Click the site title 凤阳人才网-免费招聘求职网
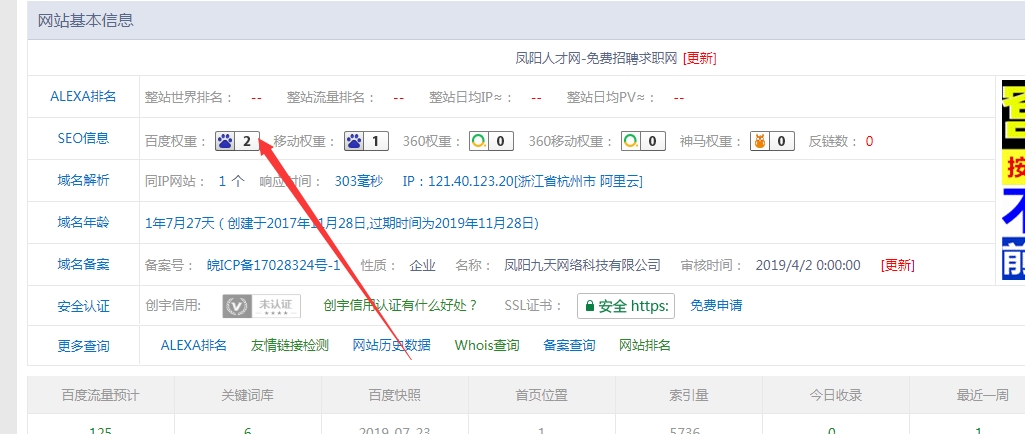 coord(596,58)
